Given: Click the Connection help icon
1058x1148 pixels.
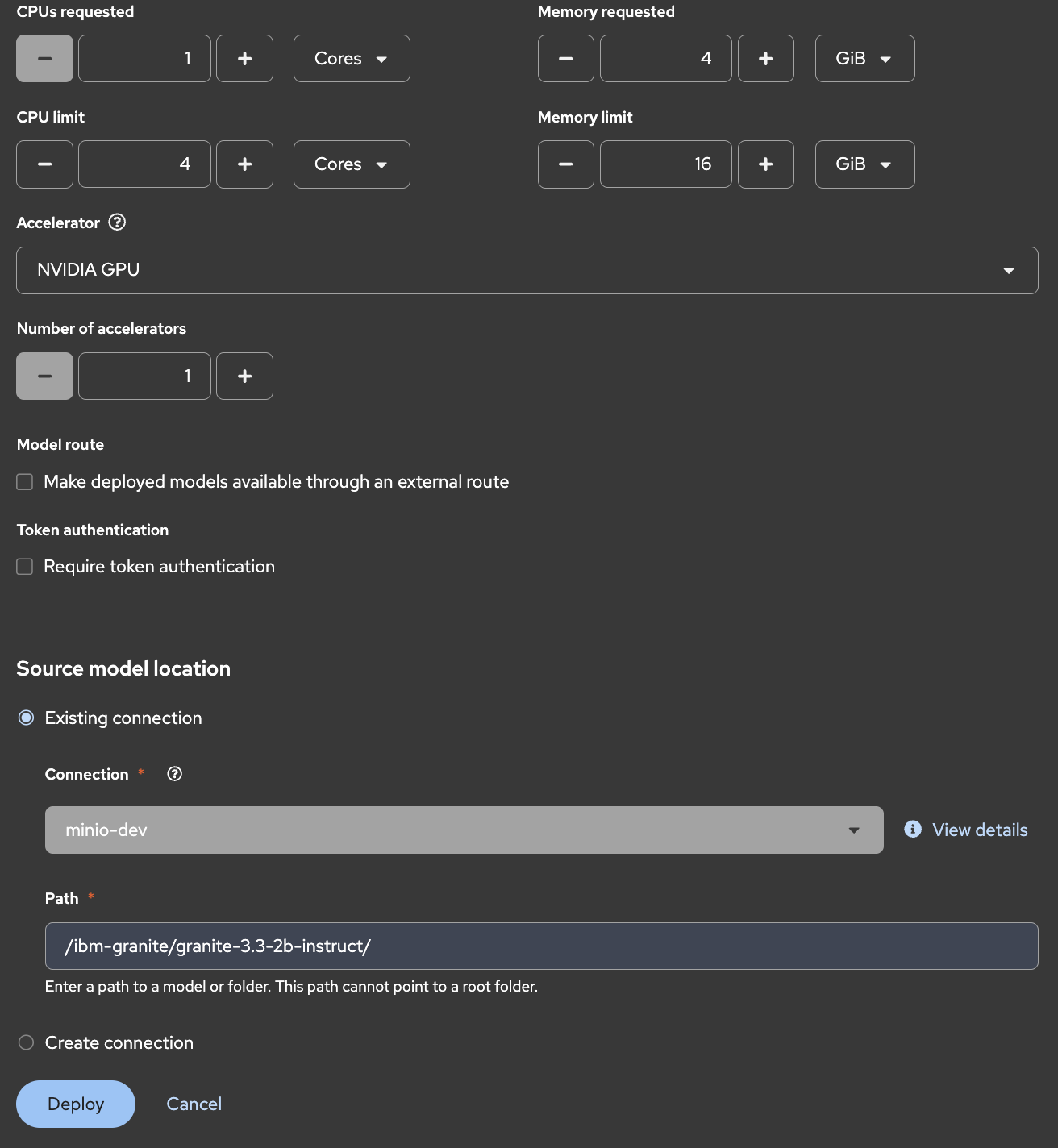Looking at the screenshot, I should point(174,774).
